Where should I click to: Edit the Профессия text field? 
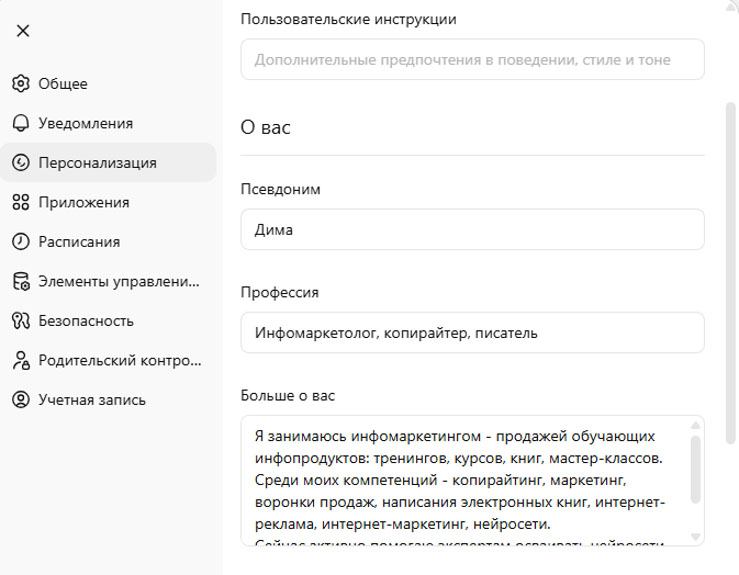(472, 333)
